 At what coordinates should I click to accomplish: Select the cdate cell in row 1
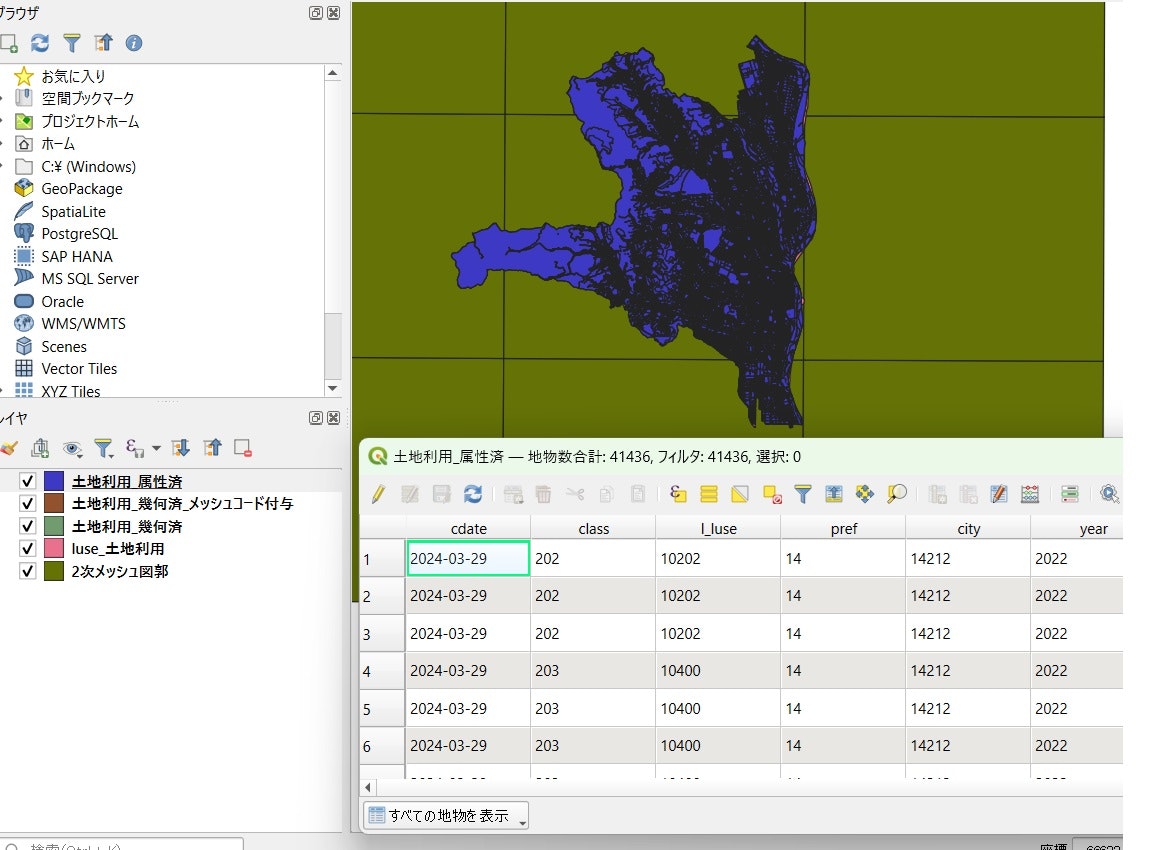click(x=467, y=559)
